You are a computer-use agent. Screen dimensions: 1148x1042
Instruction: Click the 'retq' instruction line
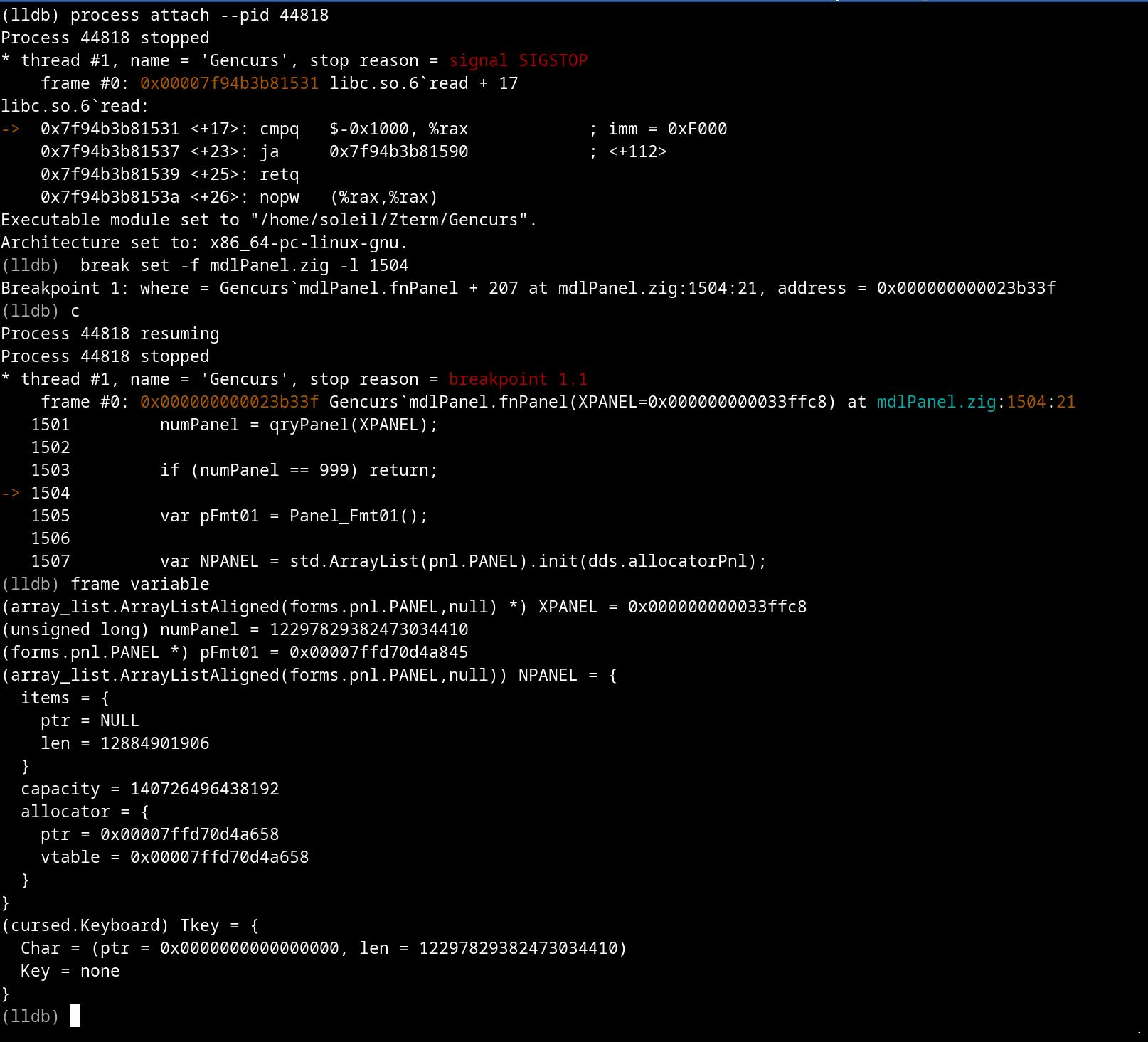[169, 174]
